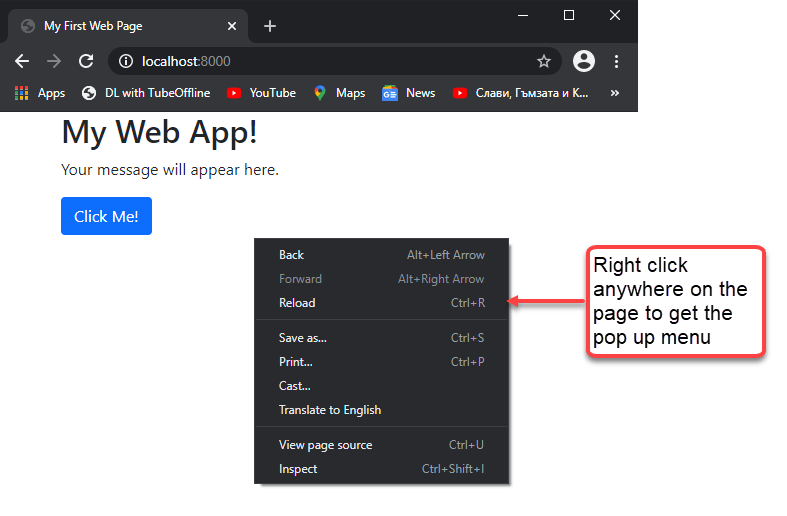Image resolution: width=787 pixels, height=516 pixels.
Task: Click the browser back arrow icon
Action: coord(22,61)
